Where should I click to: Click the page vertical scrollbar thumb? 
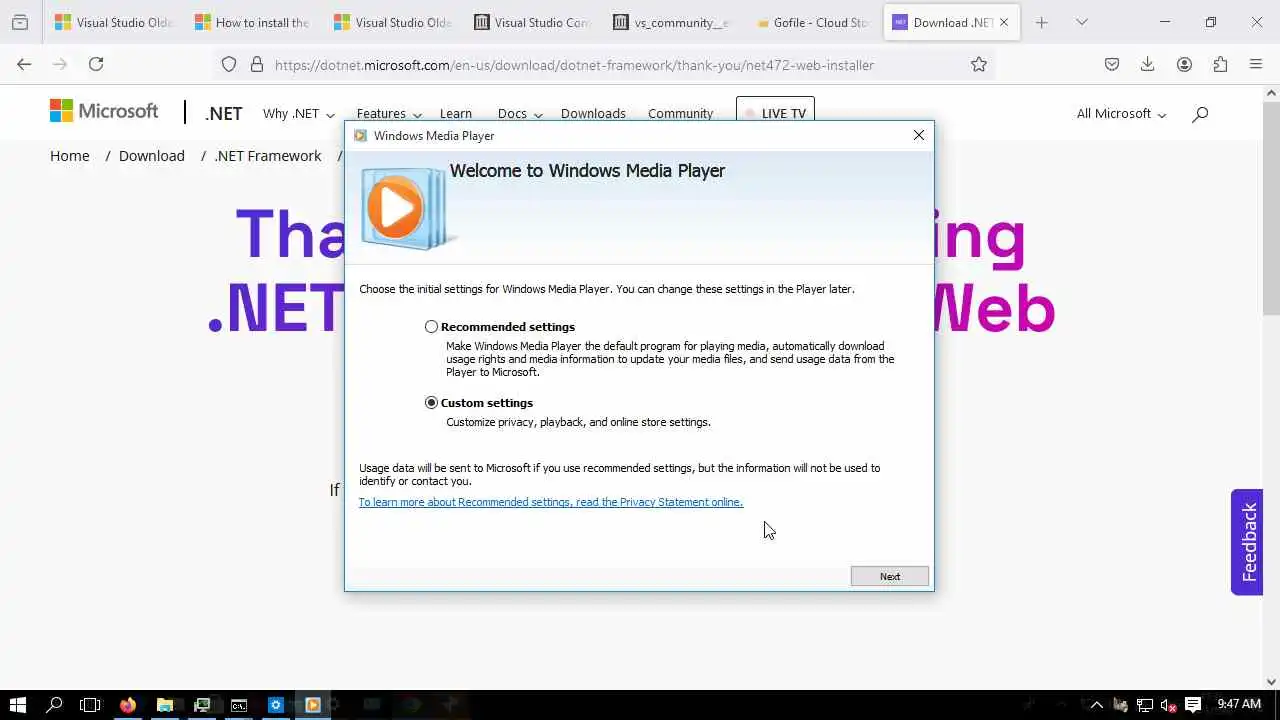click(1271, 210)
